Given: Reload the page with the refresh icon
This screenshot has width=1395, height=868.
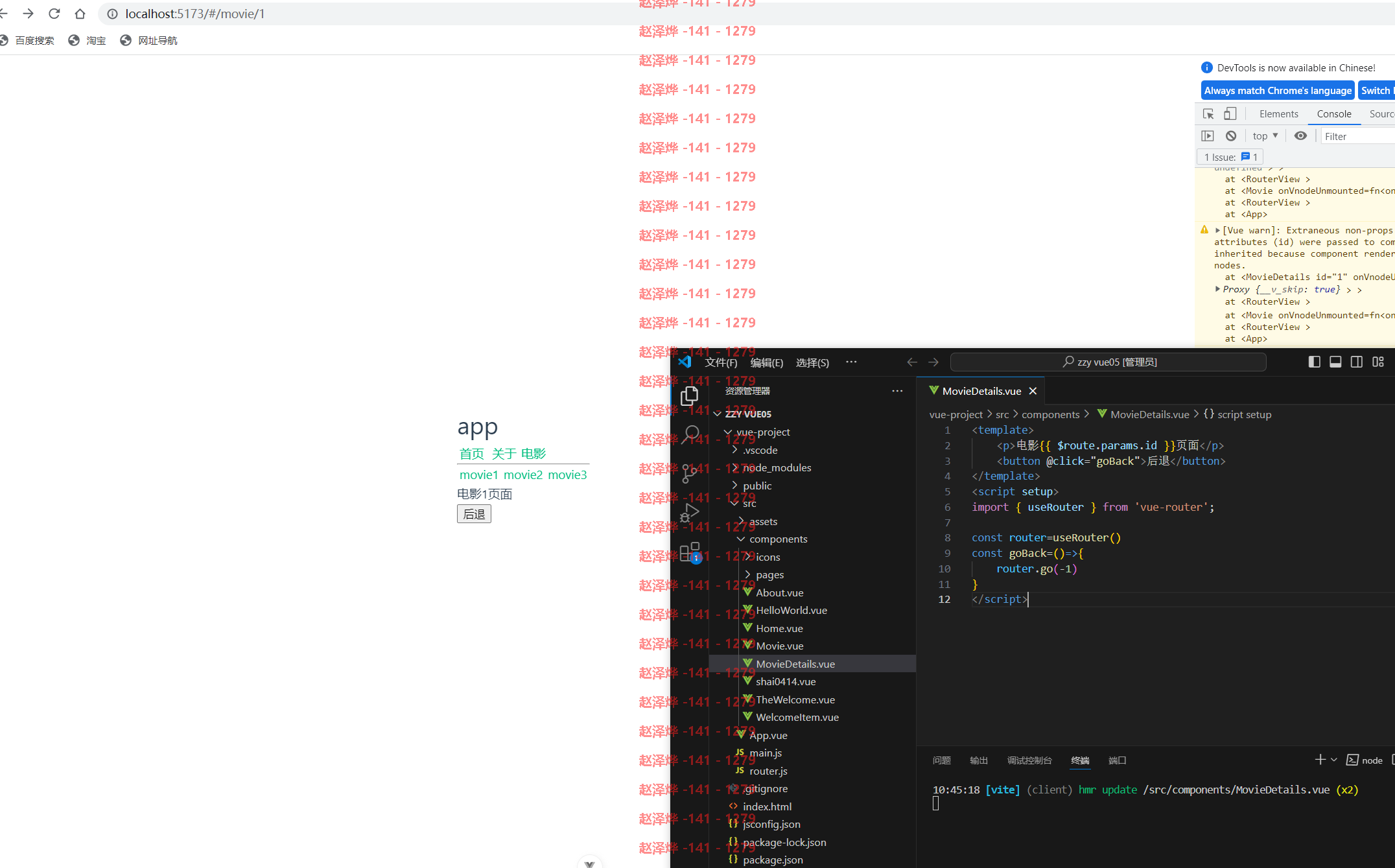Looking at the screenshot, I should 54,14.
